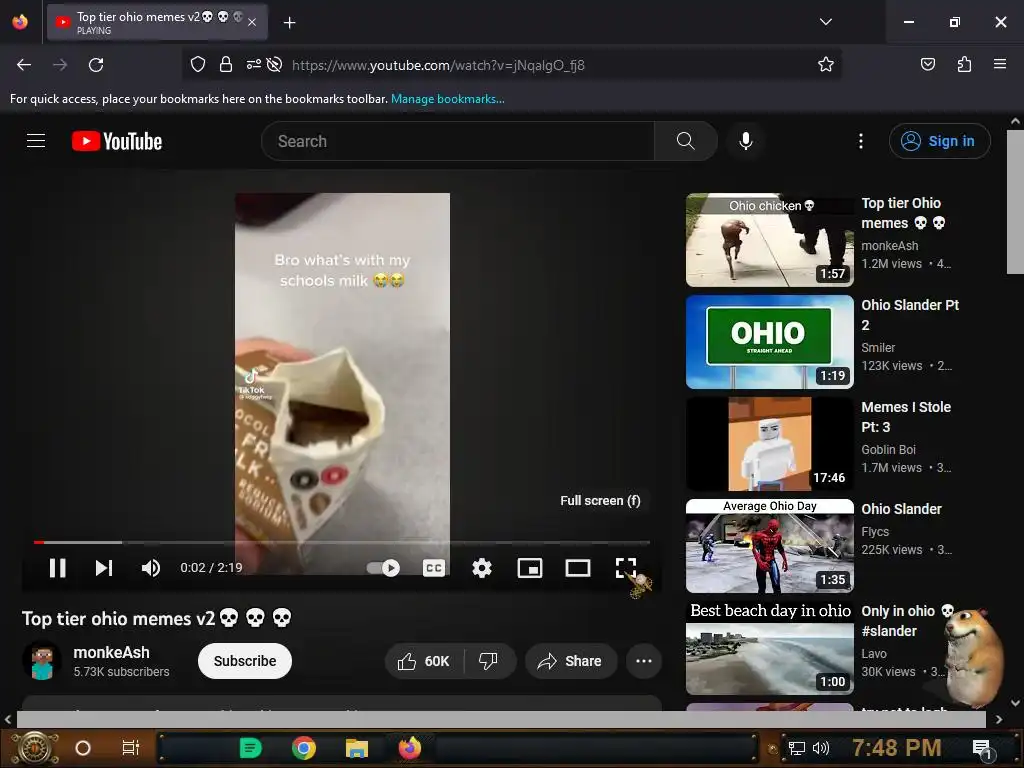
Task: Save to Pocket
Action: 928,65
